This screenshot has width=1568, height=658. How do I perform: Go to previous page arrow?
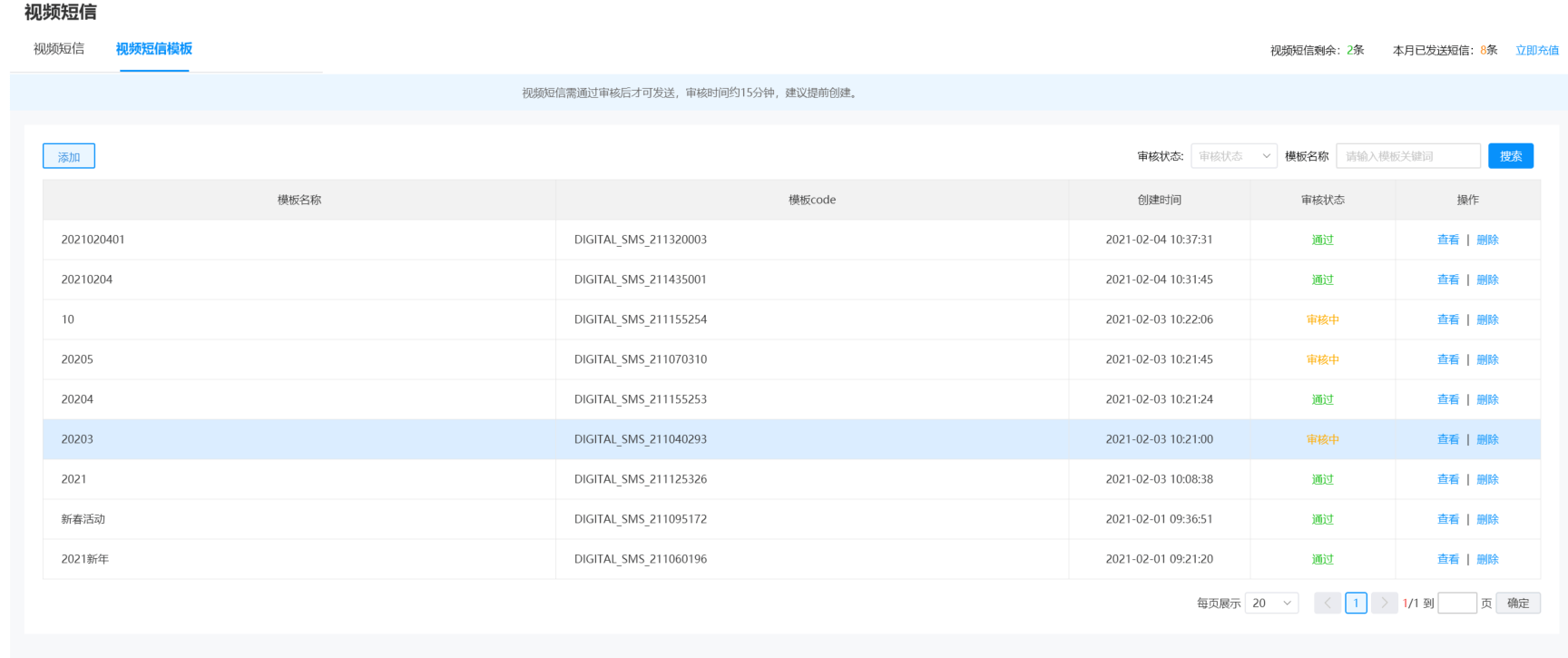click(x=1328, y=603)
